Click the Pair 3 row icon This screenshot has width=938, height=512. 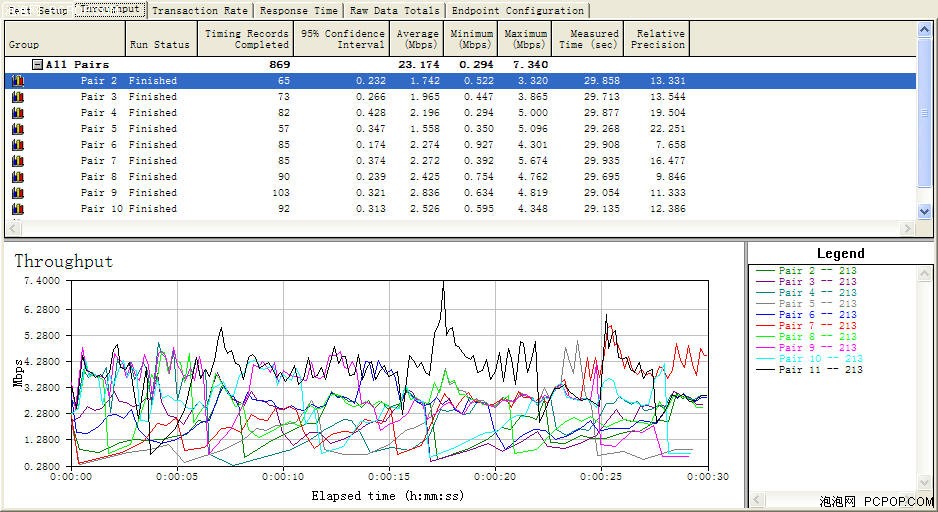(17, 97)
